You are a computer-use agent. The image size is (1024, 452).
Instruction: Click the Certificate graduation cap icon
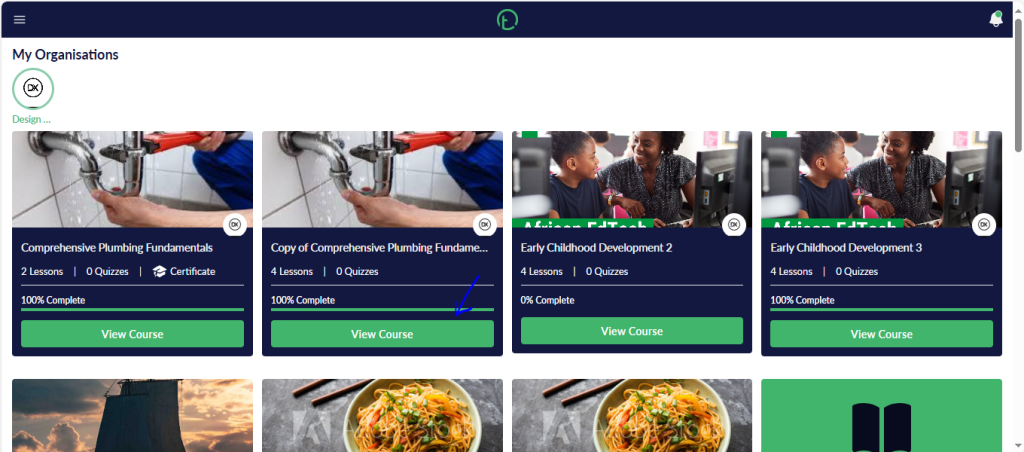(159, 272)
